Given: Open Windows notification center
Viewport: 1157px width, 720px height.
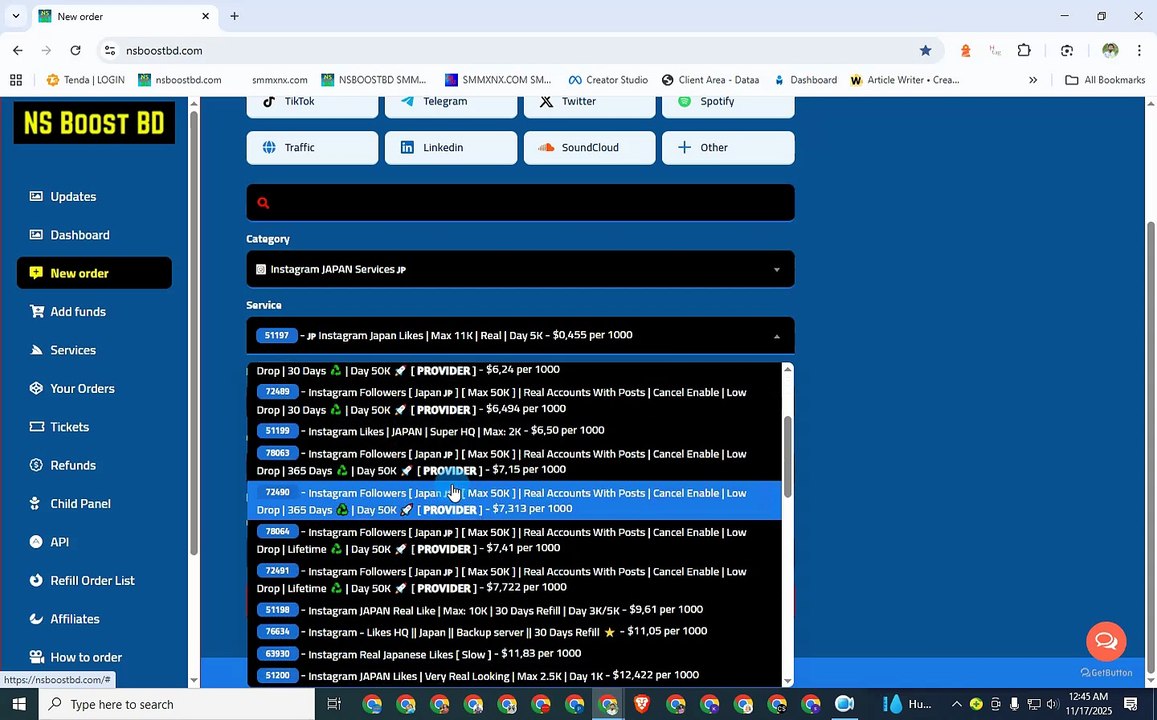Looking at the screenshot, I should pos(1130,704).
